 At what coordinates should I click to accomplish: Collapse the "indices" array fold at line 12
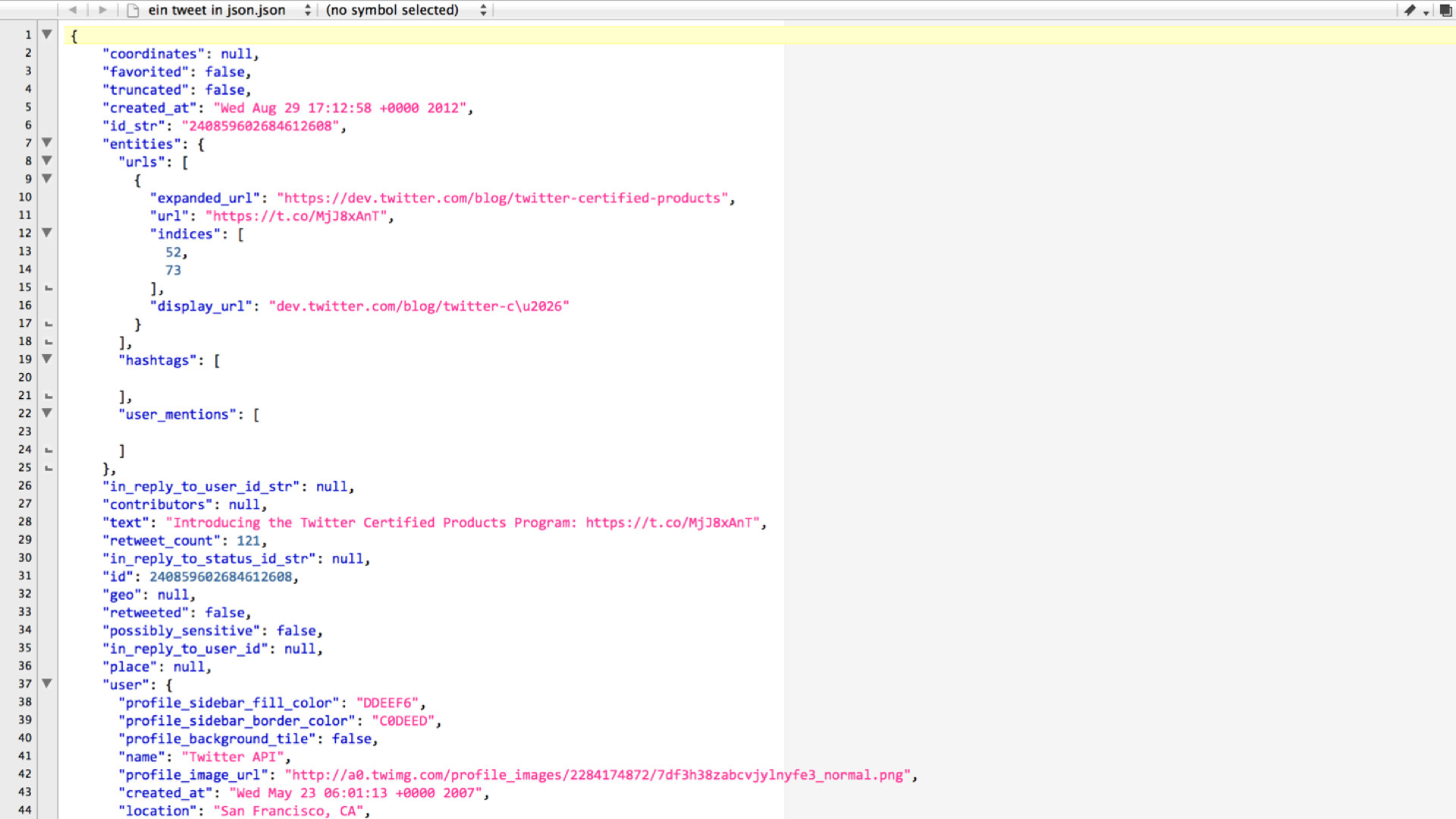point(47,233)
